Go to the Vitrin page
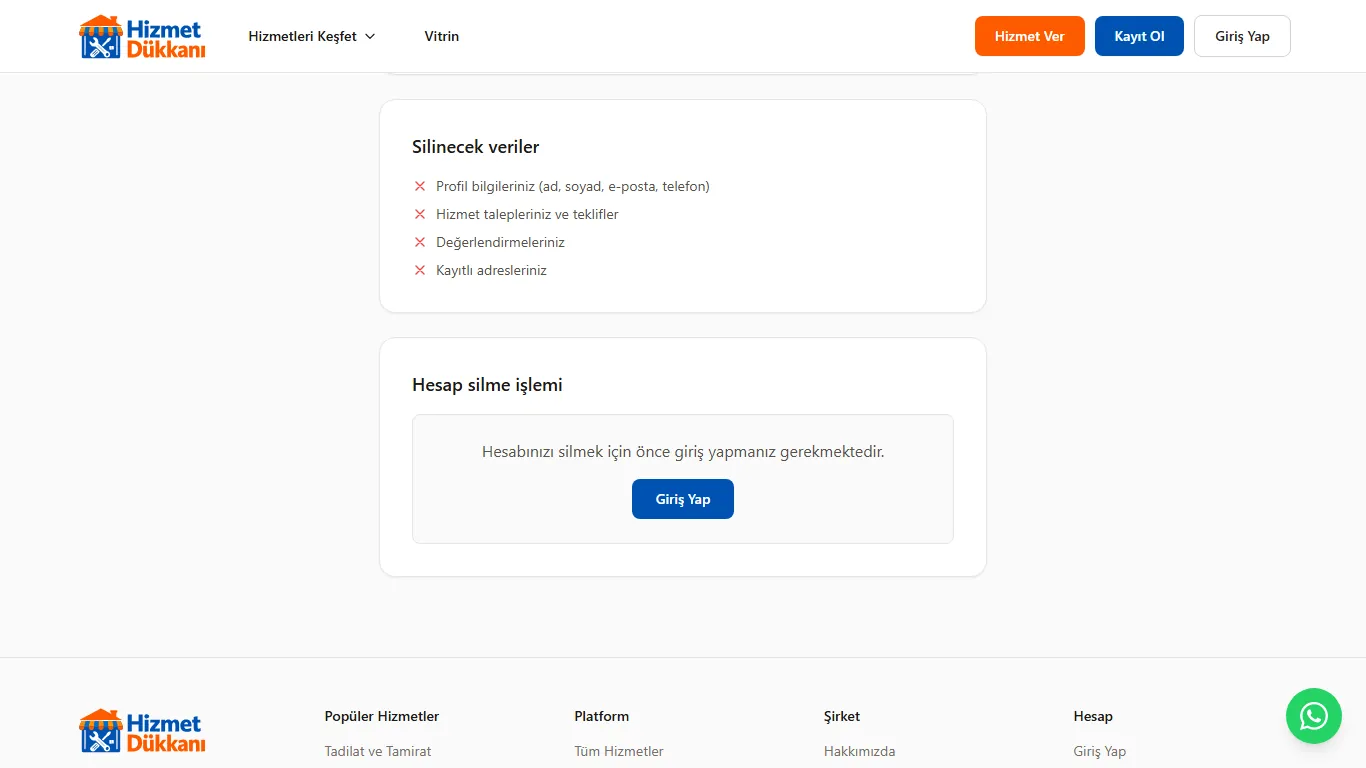1366x768 pixels. 442,36
